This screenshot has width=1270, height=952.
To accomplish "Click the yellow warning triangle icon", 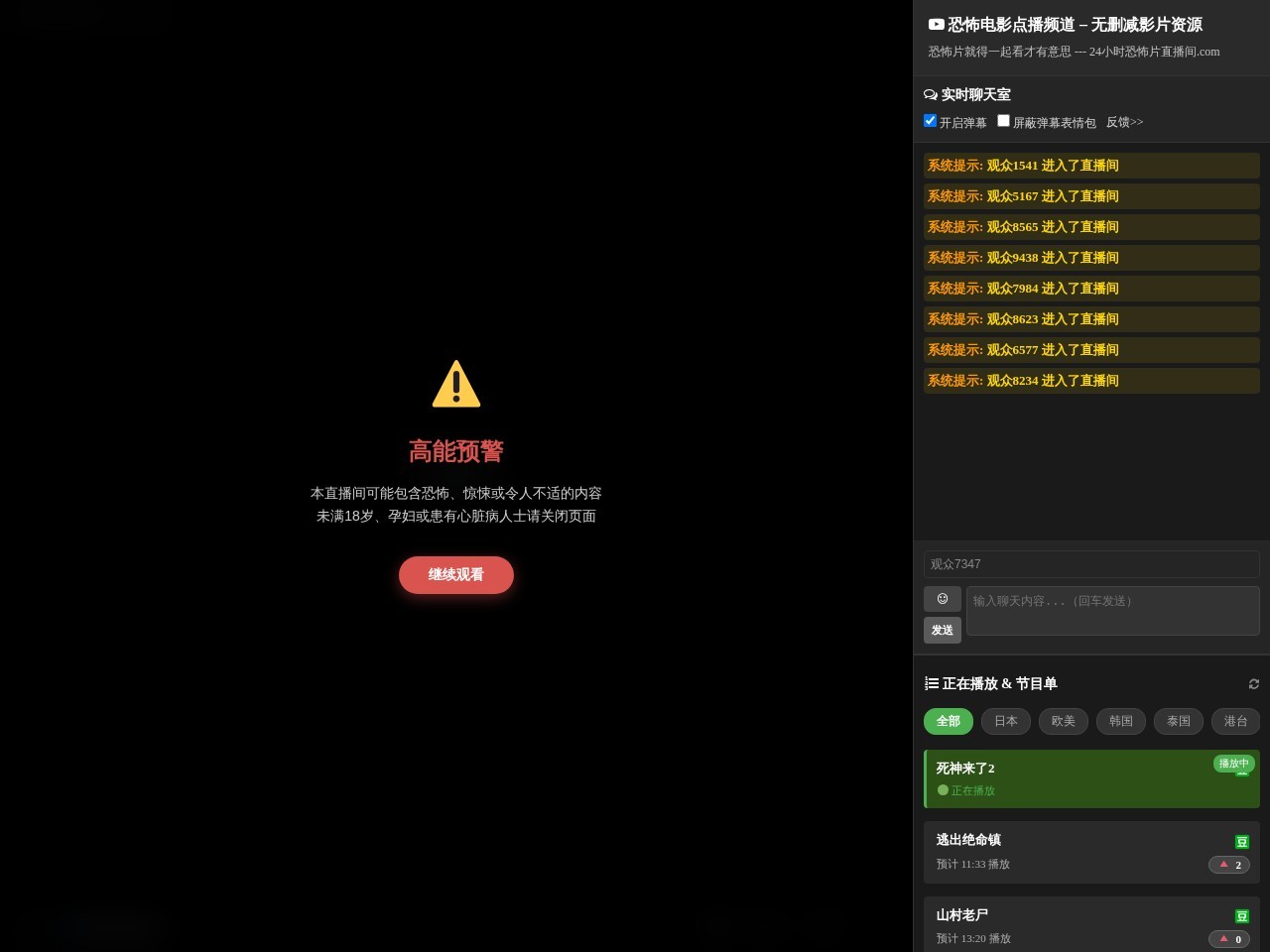I will click(456, 385).
